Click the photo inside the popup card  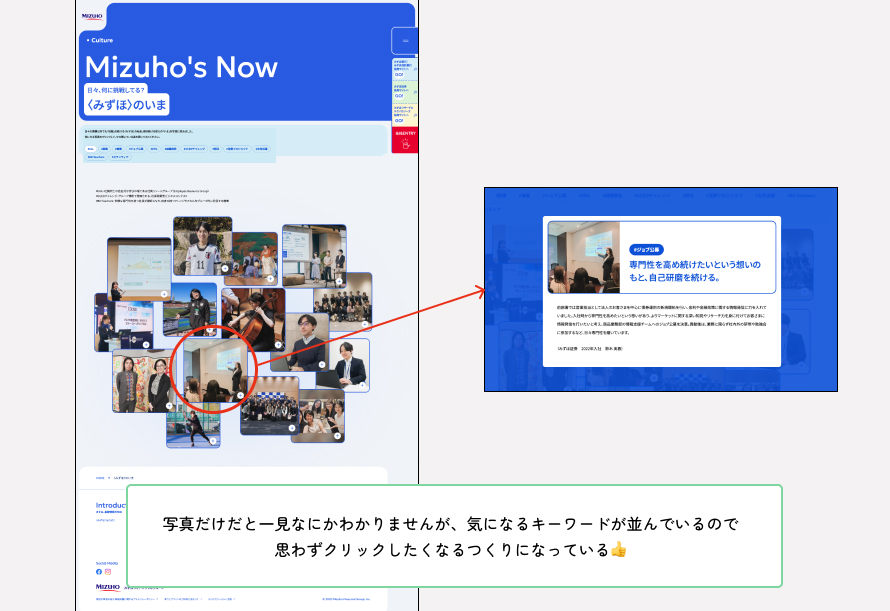point(583,257)
